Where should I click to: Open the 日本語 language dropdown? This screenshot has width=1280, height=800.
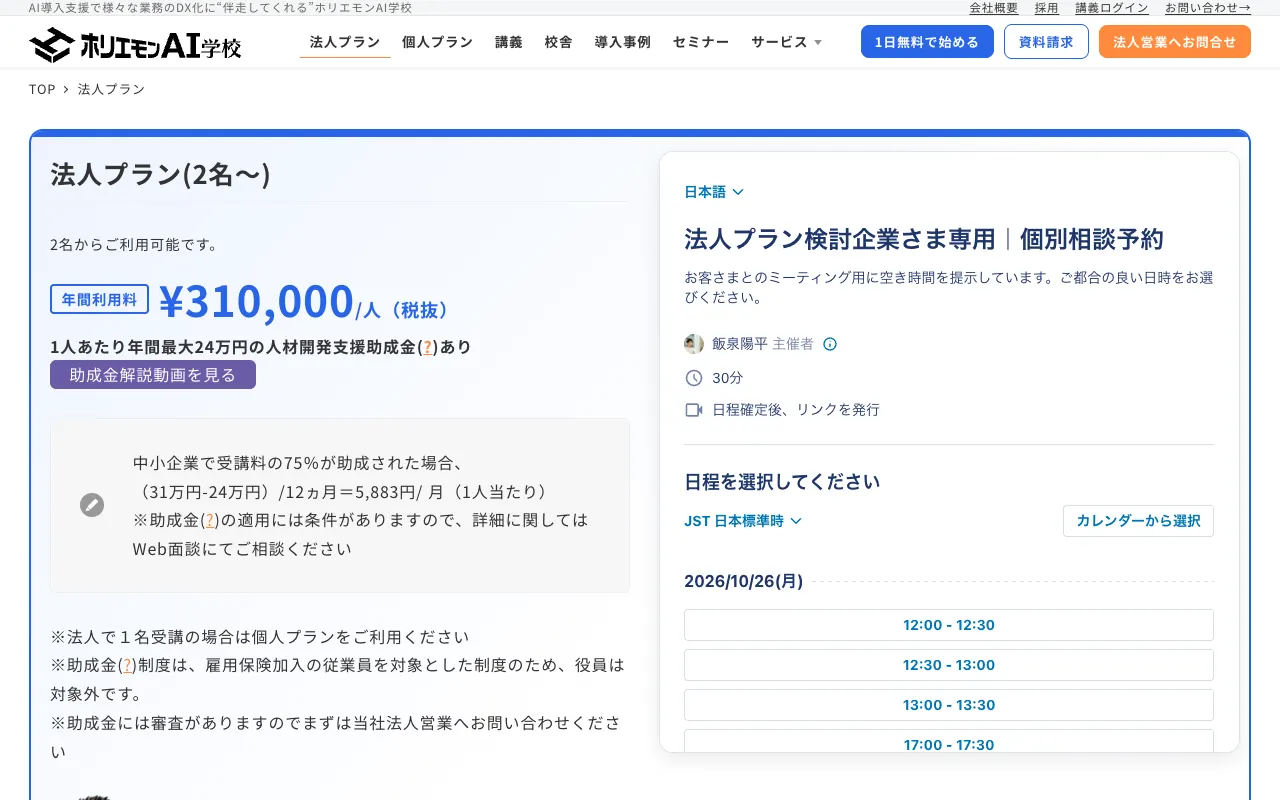pos(714,192)
